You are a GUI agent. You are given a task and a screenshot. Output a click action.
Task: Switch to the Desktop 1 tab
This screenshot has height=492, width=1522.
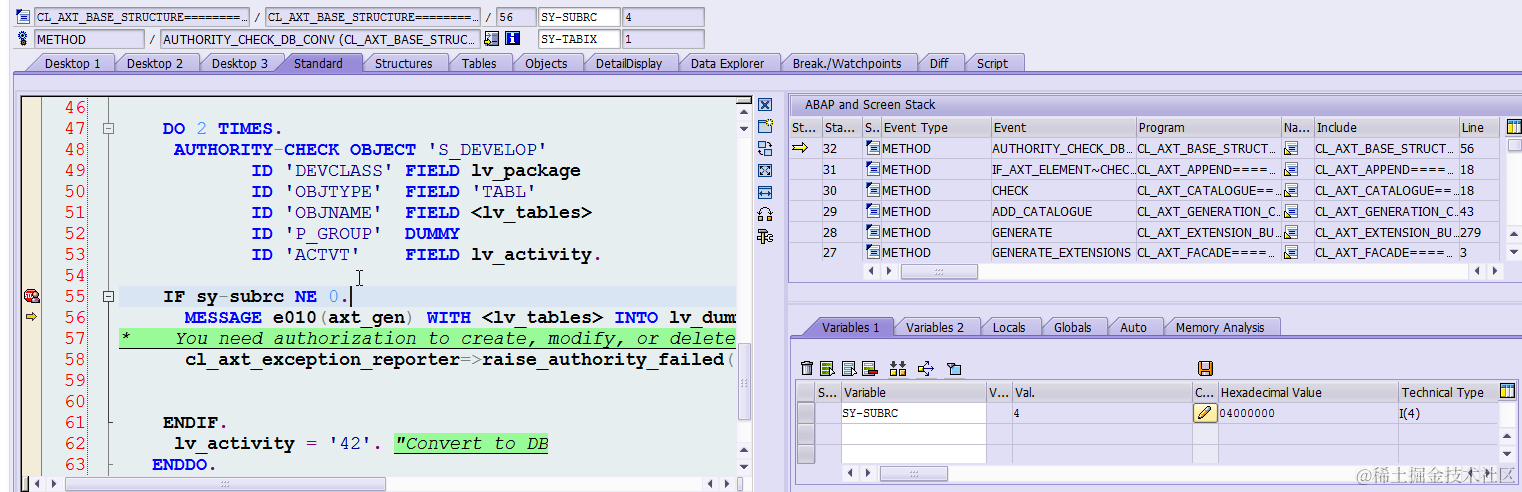pyautogui.click(x=72, y=63)
